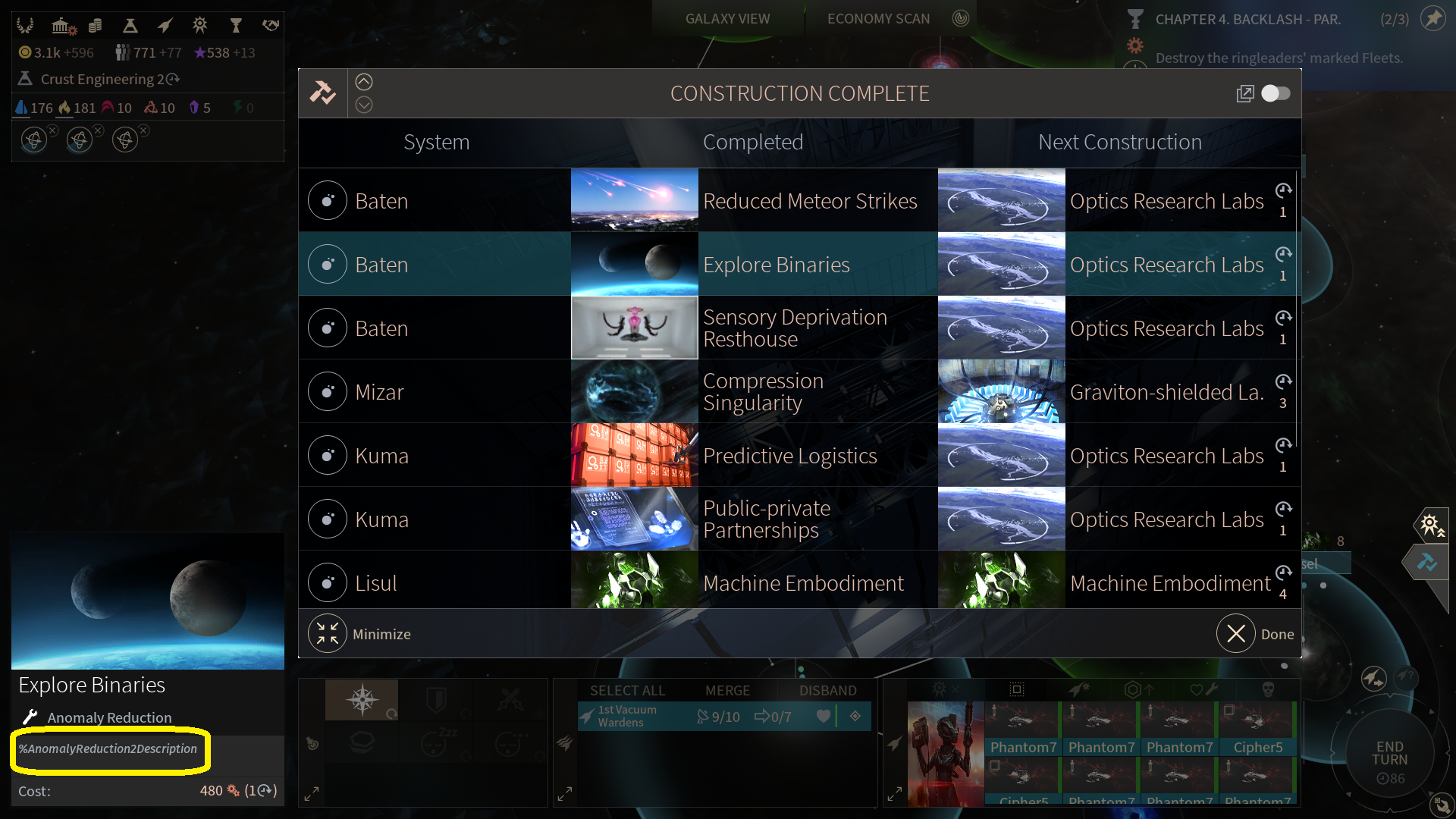Expand the hero panel with corner arrow
The image size is (1456, 819).
click(x=895, y=794)
